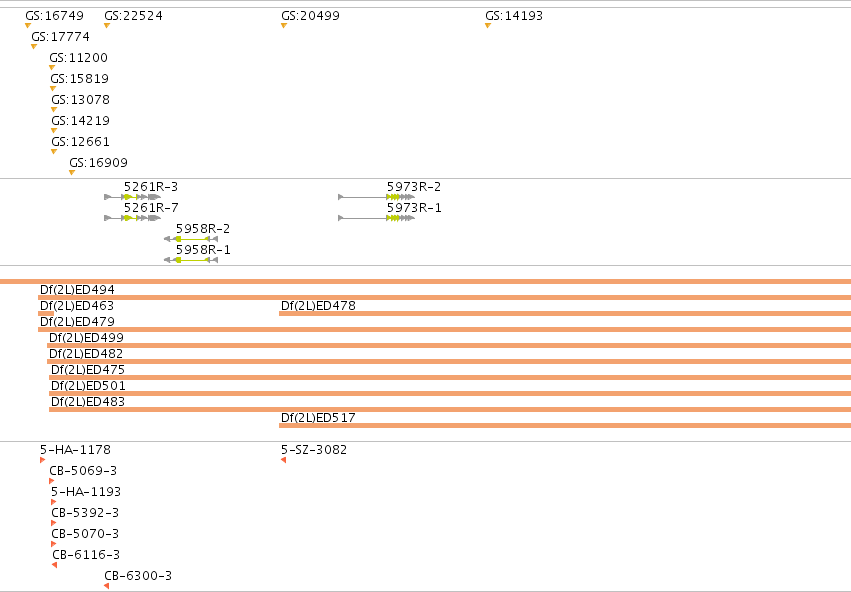The image size is (851, 592).
Task: Click the GS:16749 insertion marker label
Action: point(54,16)
